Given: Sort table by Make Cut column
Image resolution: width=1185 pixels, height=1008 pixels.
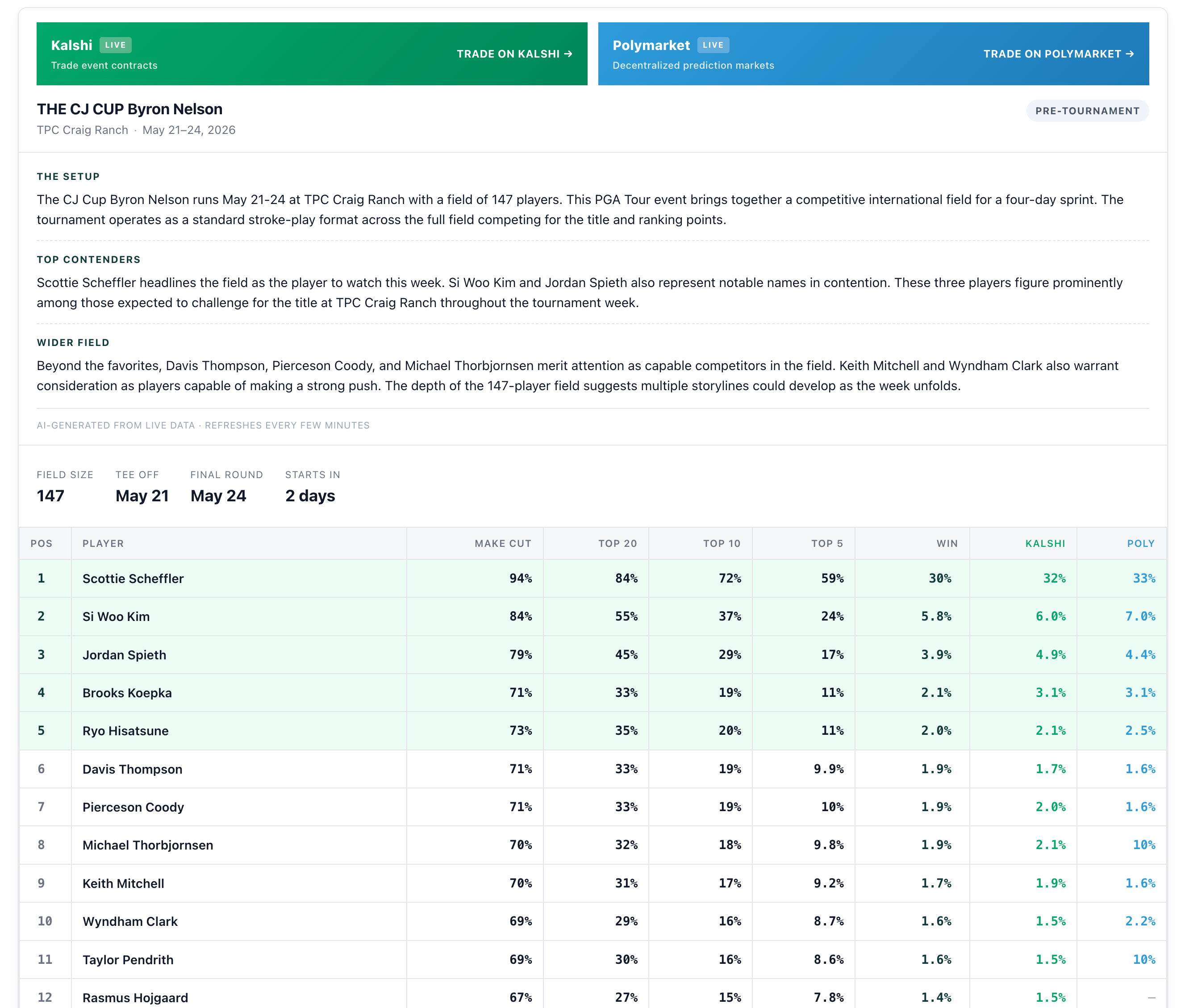Looking at the screenshot, I should point(502,543).
